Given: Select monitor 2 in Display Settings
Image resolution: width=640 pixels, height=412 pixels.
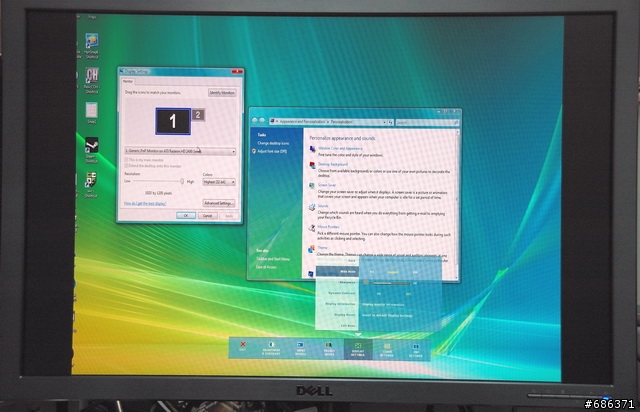Looking at the screenshot, I should click(198, 115).
